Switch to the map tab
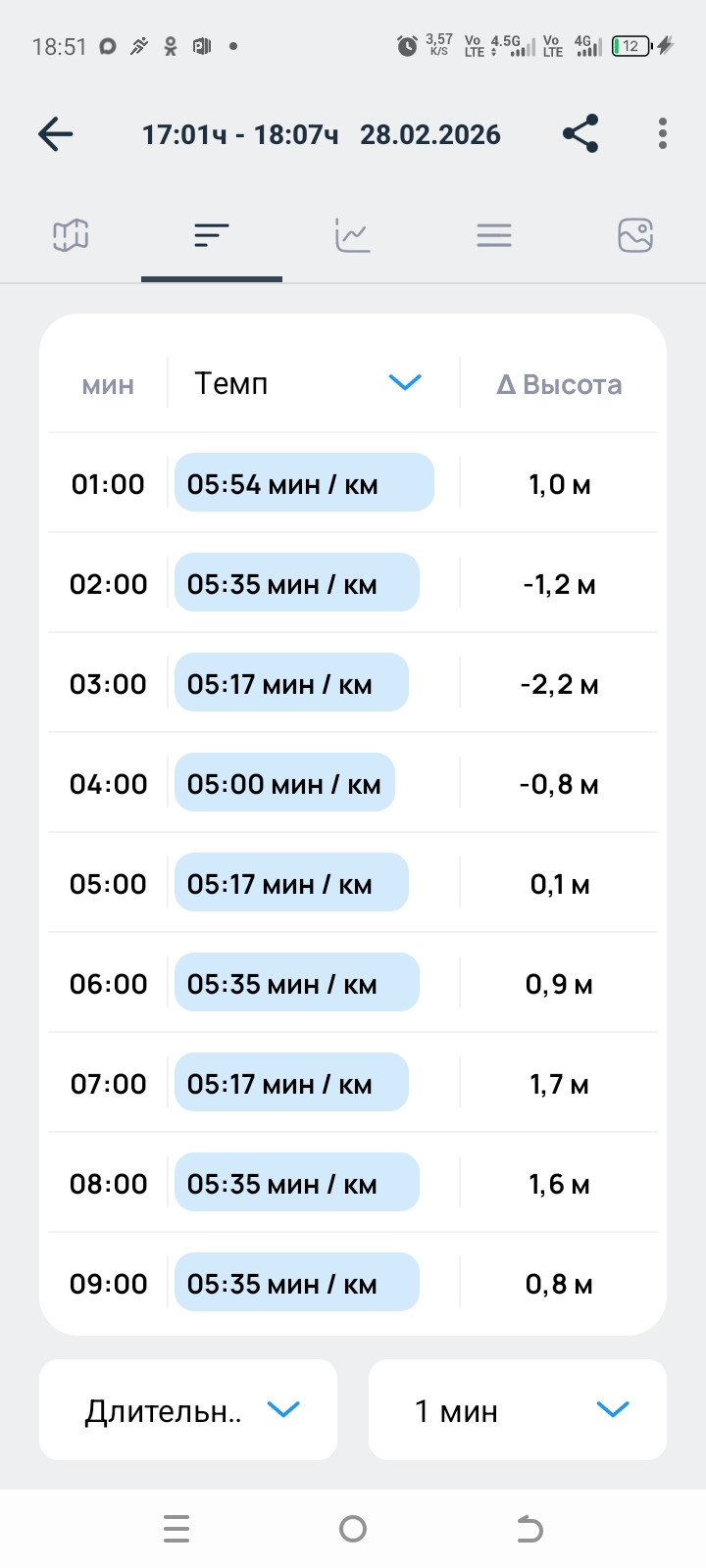Viewport: 706px width, 1568px height. click(71, 235)
